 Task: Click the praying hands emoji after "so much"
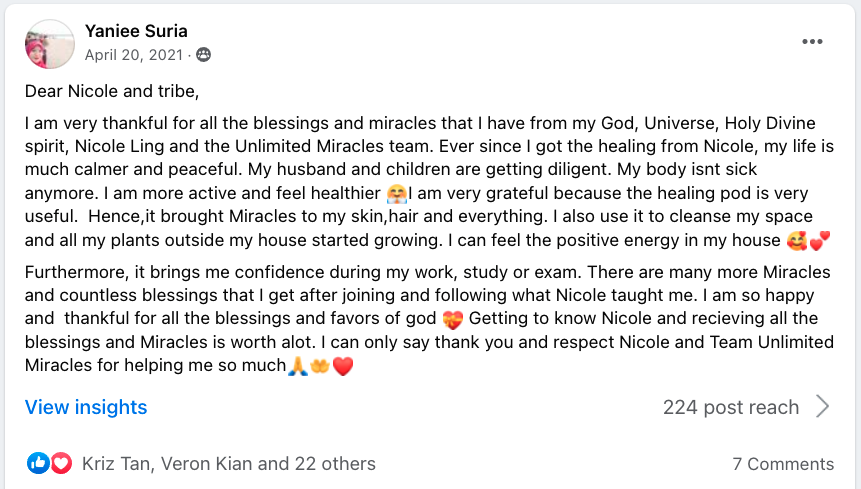point(297,367)
